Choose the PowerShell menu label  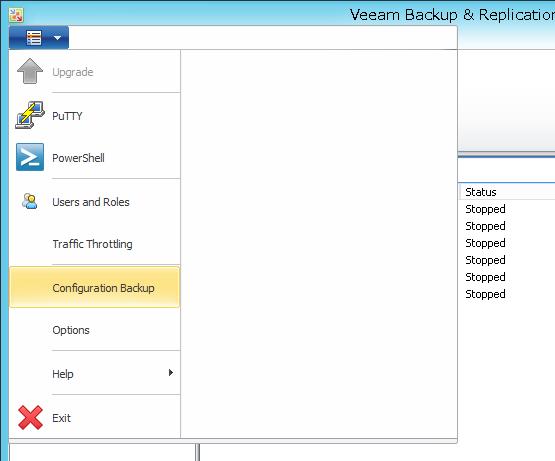click(x=78, y=158)
